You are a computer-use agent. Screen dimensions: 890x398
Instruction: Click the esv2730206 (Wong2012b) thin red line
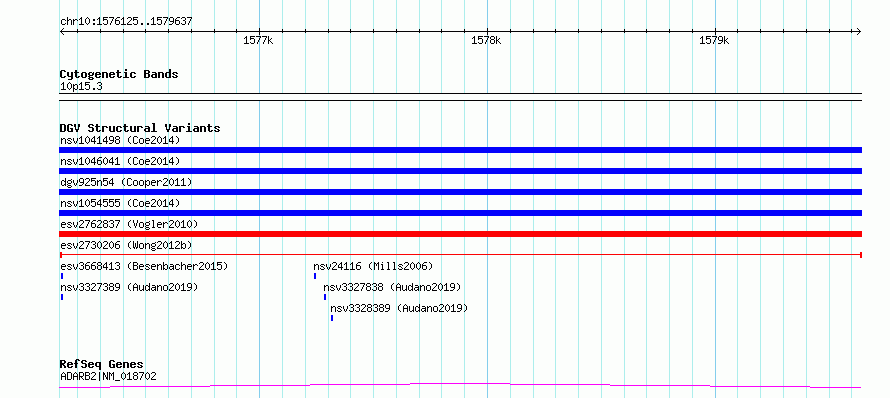460,255
